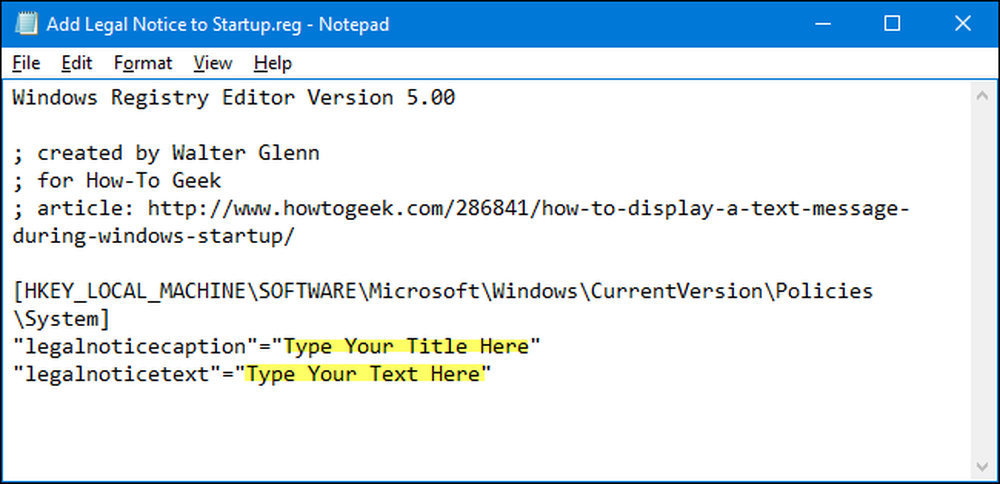Click the vertical scrollbar track
The height and width of the screenshot is (484, 1000).
pyautogui.click(x=982, y=281)
